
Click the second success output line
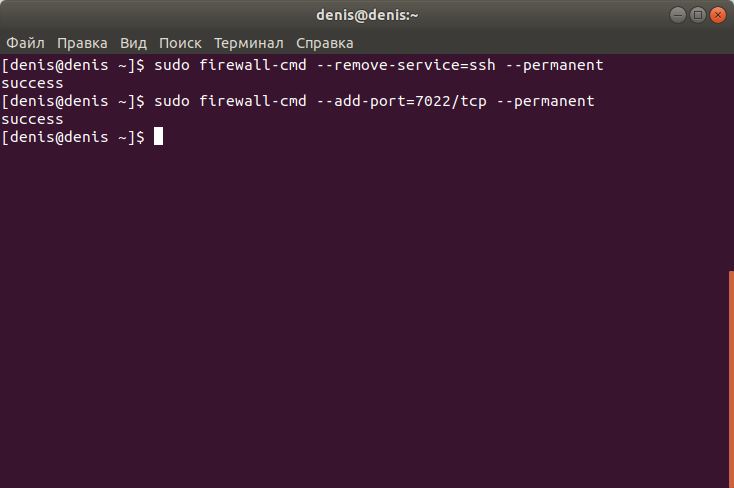click(x=32, y=119)
